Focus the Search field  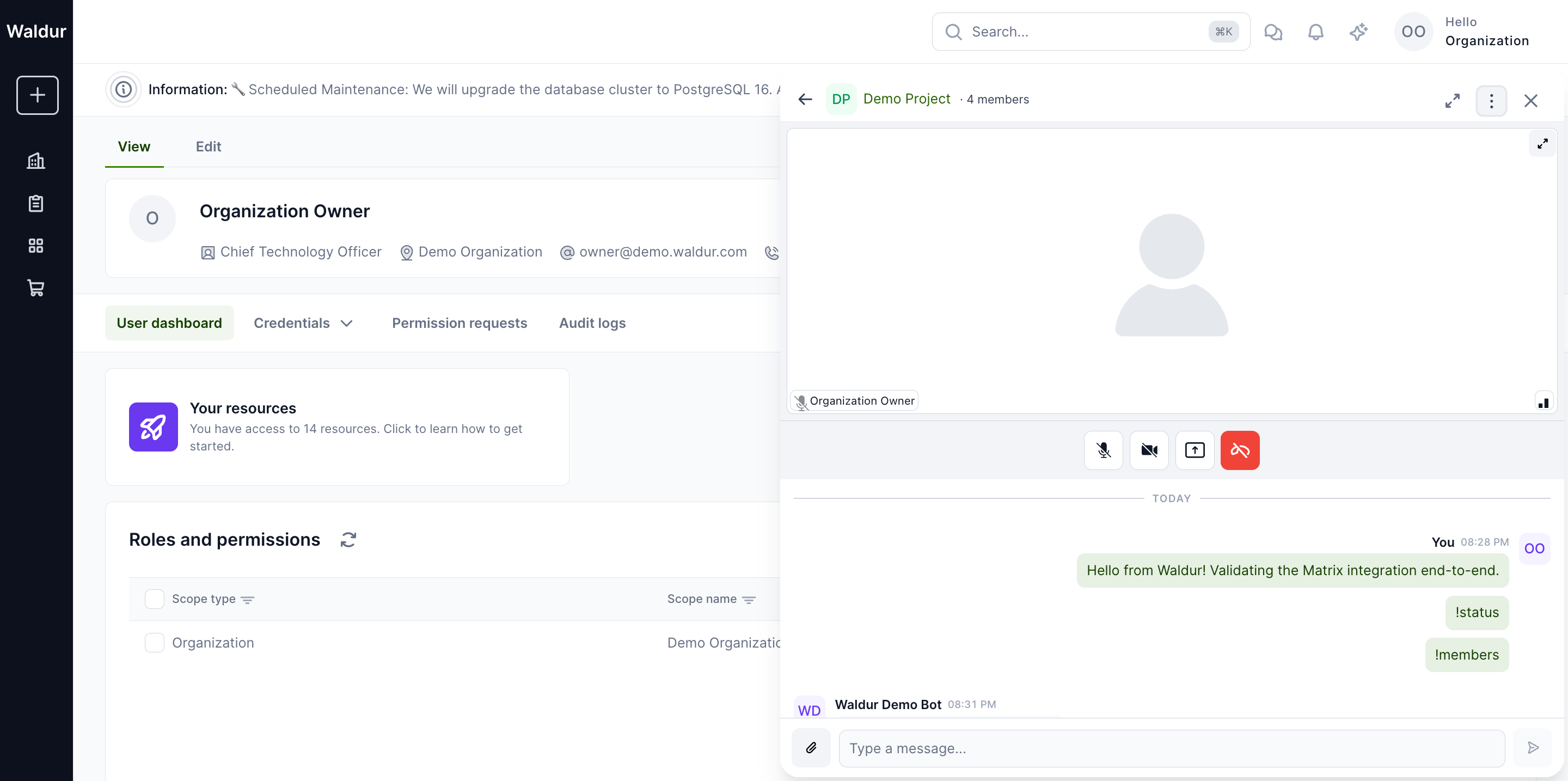pyautogui.click(x=1091, y=32)
